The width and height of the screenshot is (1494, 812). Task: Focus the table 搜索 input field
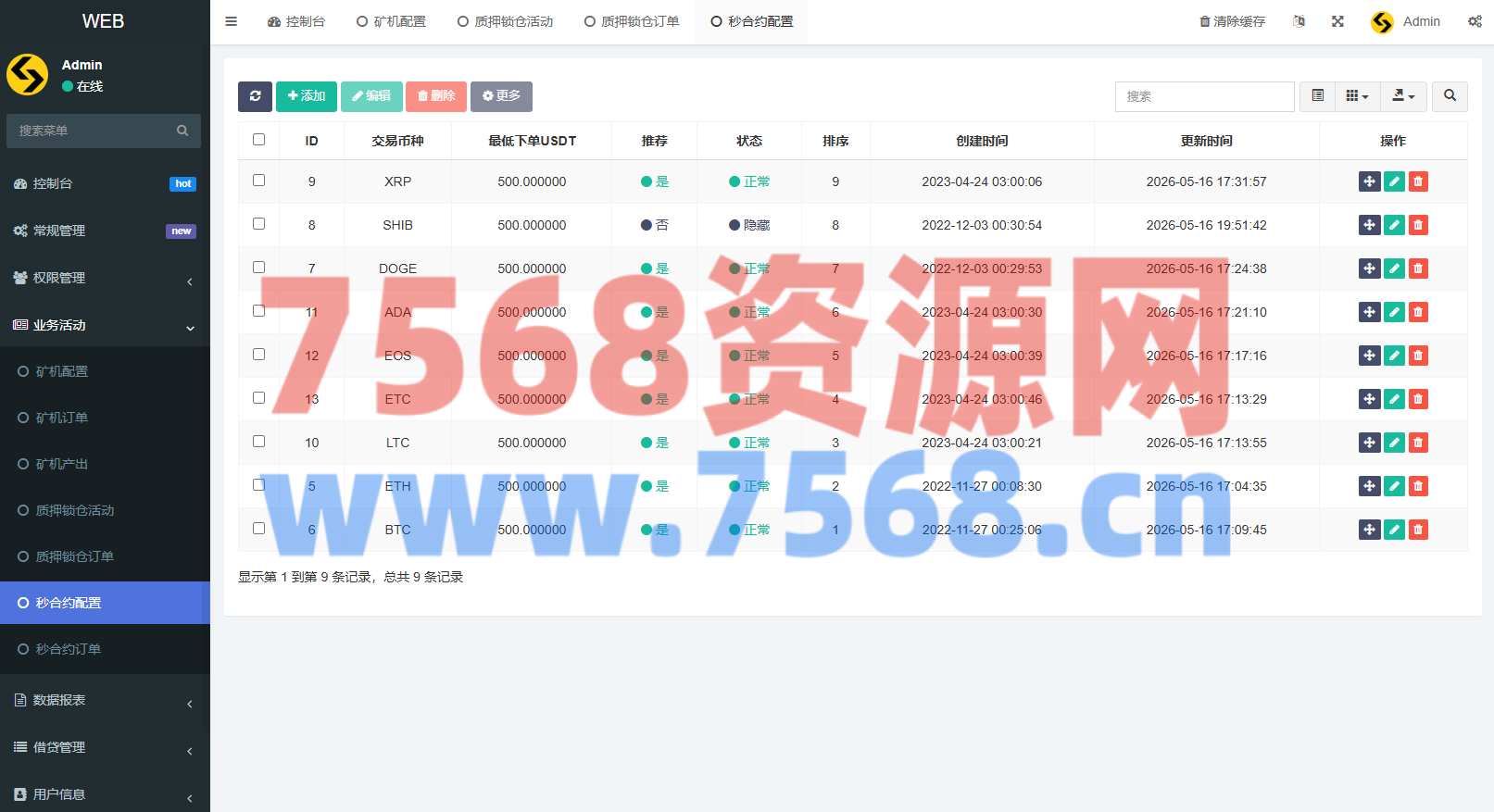click(1204, 96)
